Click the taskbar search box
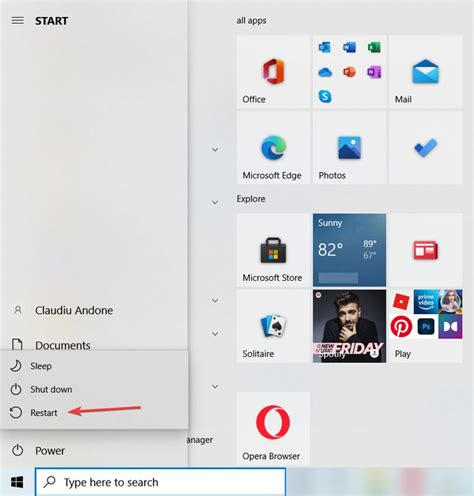Screen dimensions: 474x496 (160, 482)
